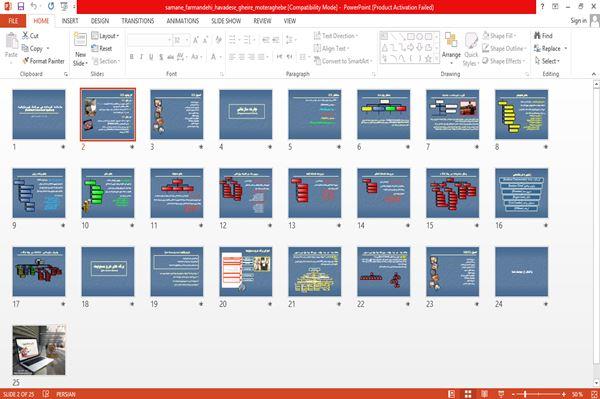Click the Sign in link
Image resolution: width=600 pixels, height=399 pixels.
click(578, 21)
